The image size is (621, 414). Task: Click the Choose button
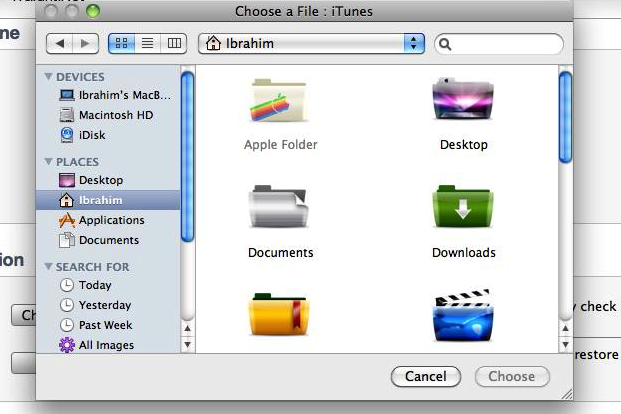click(x=512, y=376)
